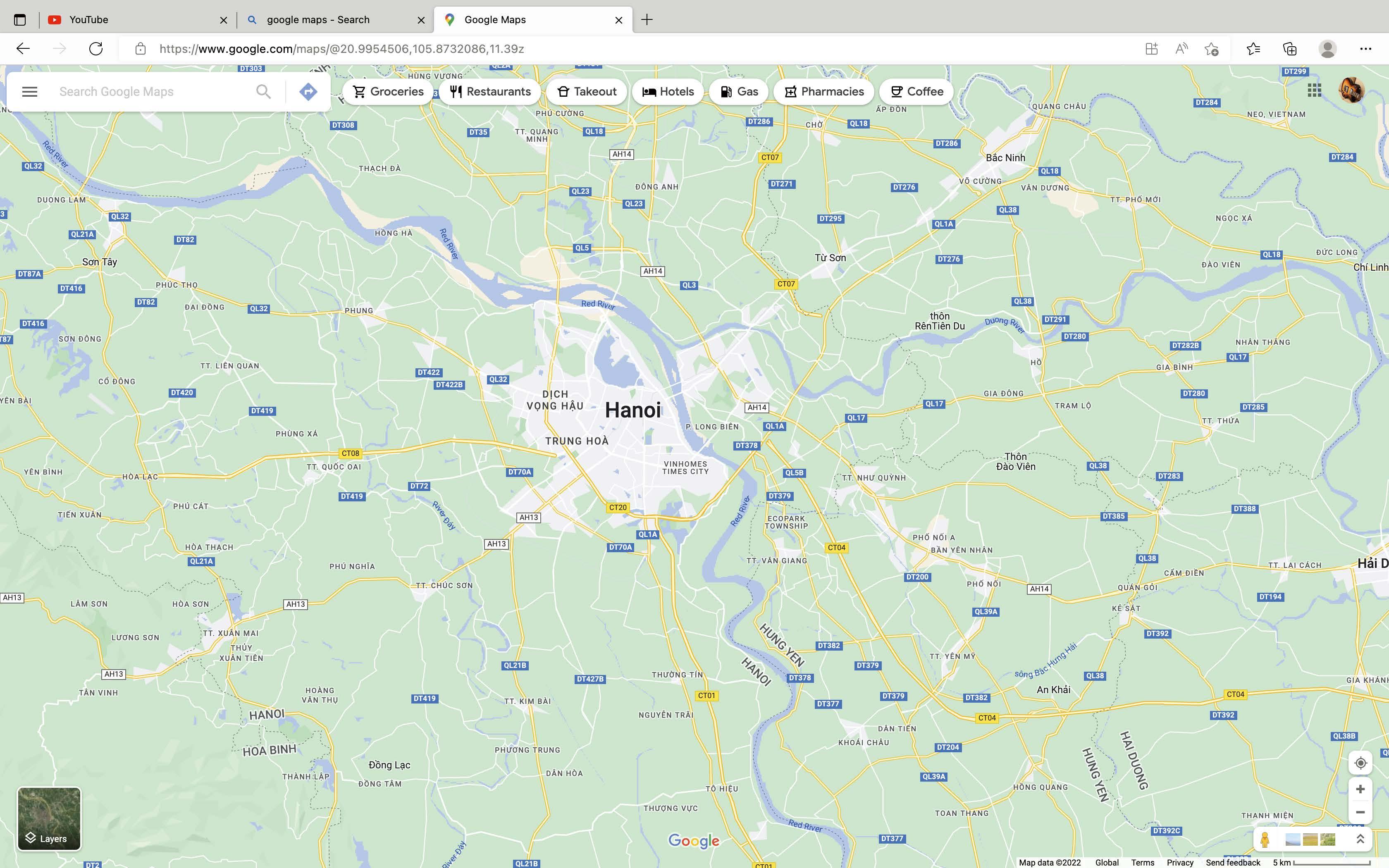
Task: Click the Restaurants category chip
Action: (x=490, y=91)
